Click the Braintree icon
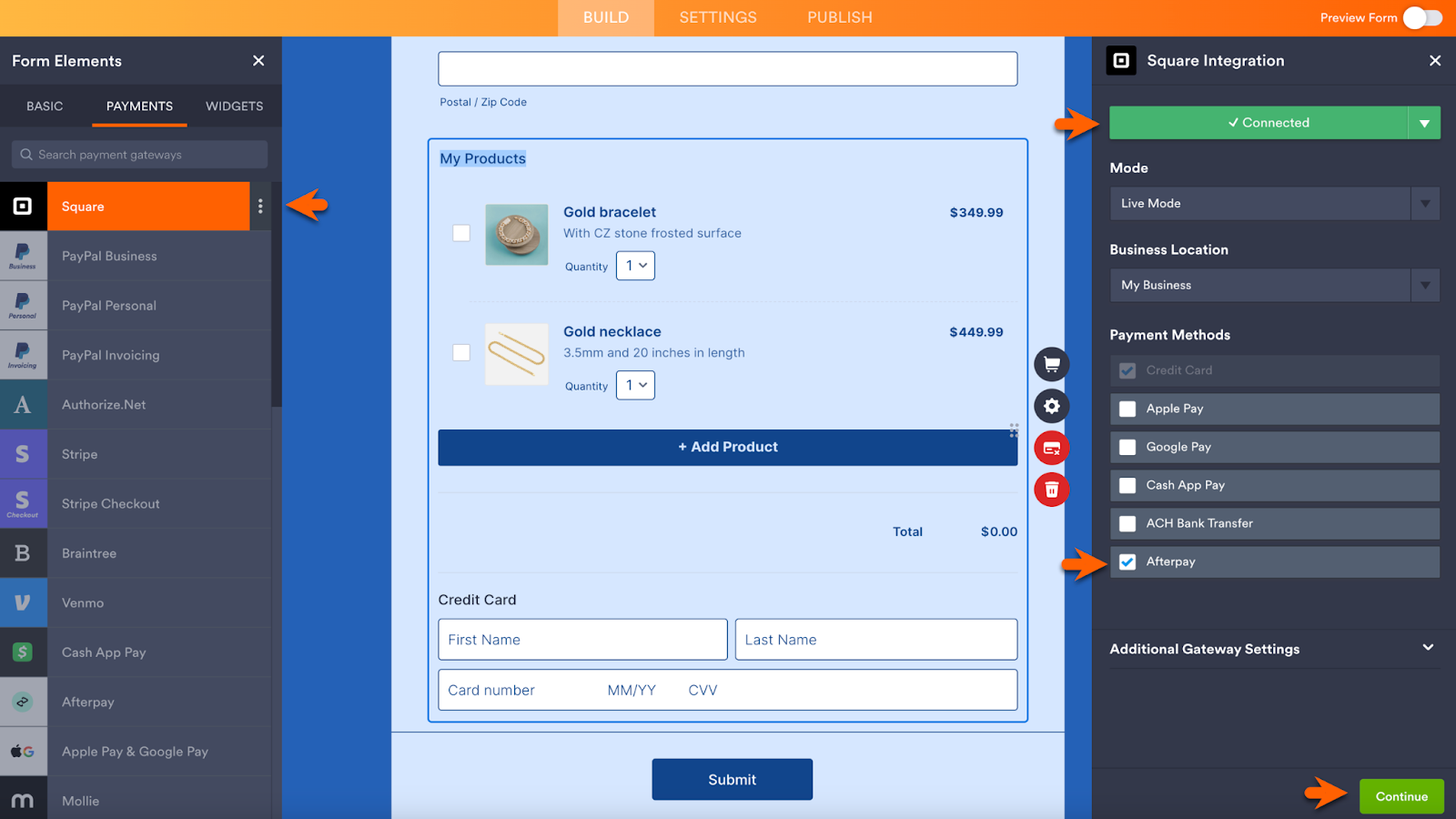Image resolution: width=1456 pixels, height=819 pixels. coord(23,553)
